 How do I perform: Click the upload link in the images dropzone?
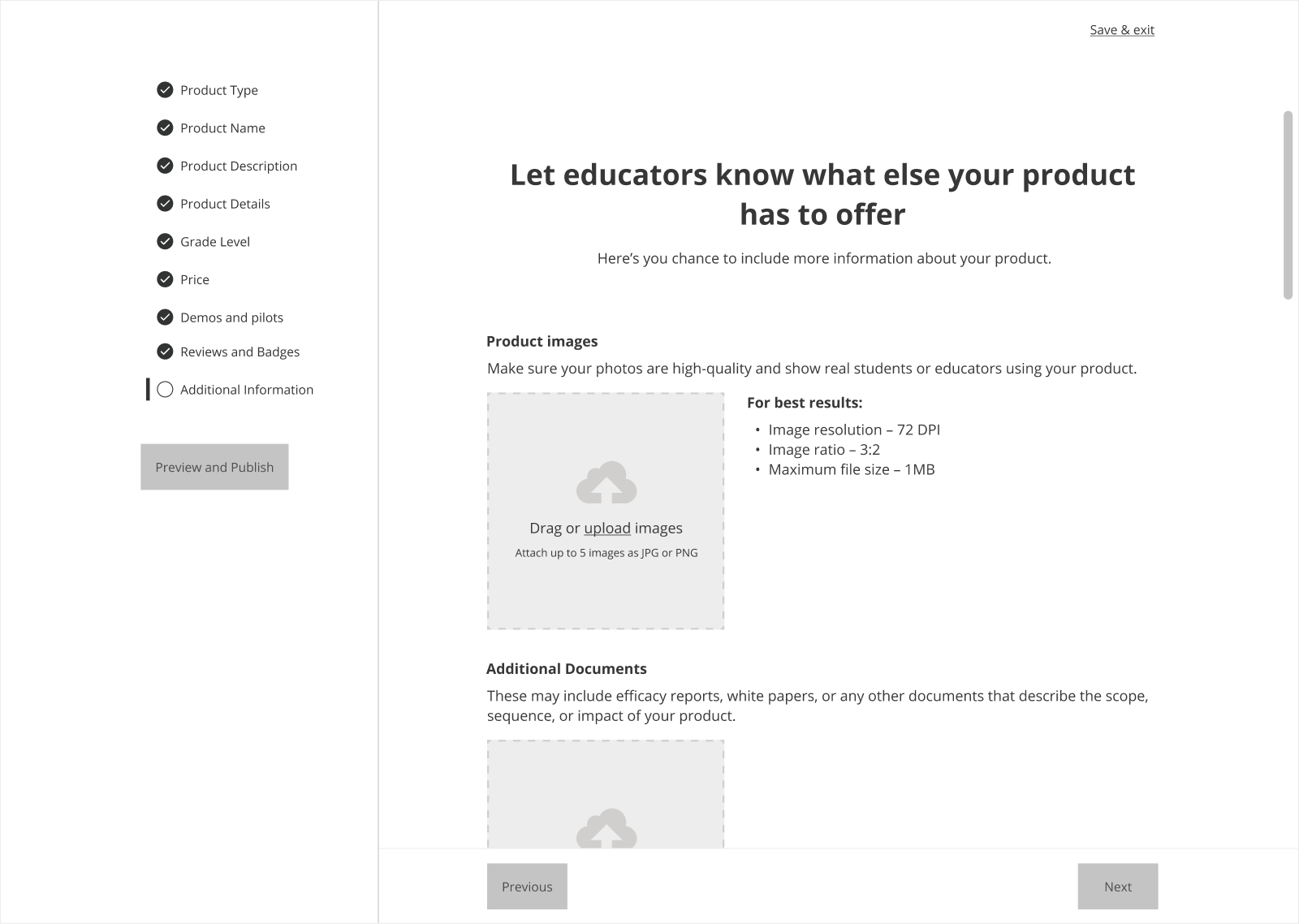(x=607, y=528)
